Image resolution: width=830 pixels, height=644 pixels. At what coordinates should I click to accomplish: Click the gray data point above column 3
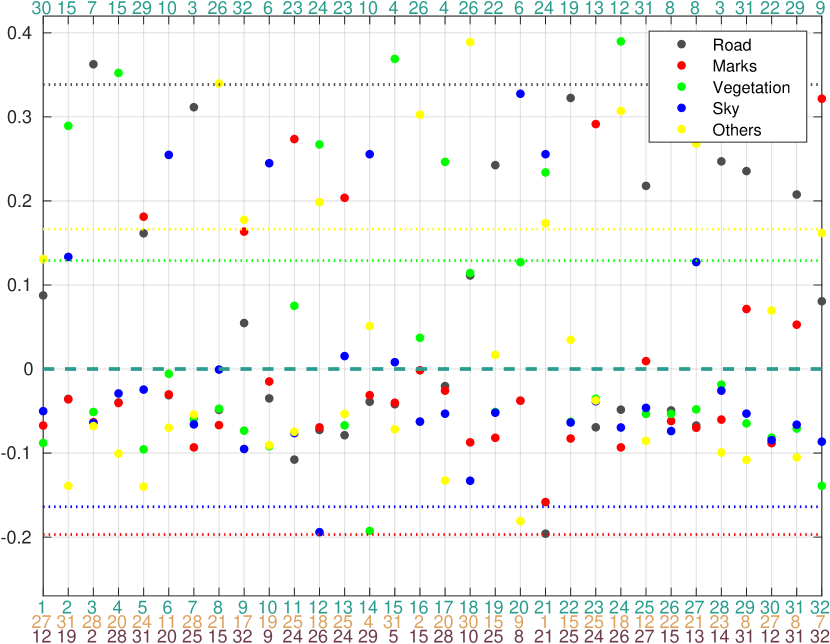coord(93,64)
